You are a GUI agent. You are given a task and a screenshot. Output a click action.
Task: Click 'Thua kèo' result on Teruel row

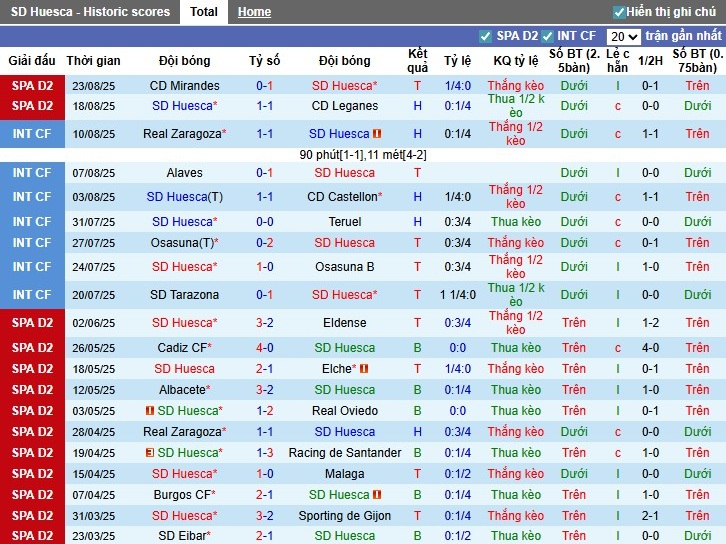click(516, 222)
